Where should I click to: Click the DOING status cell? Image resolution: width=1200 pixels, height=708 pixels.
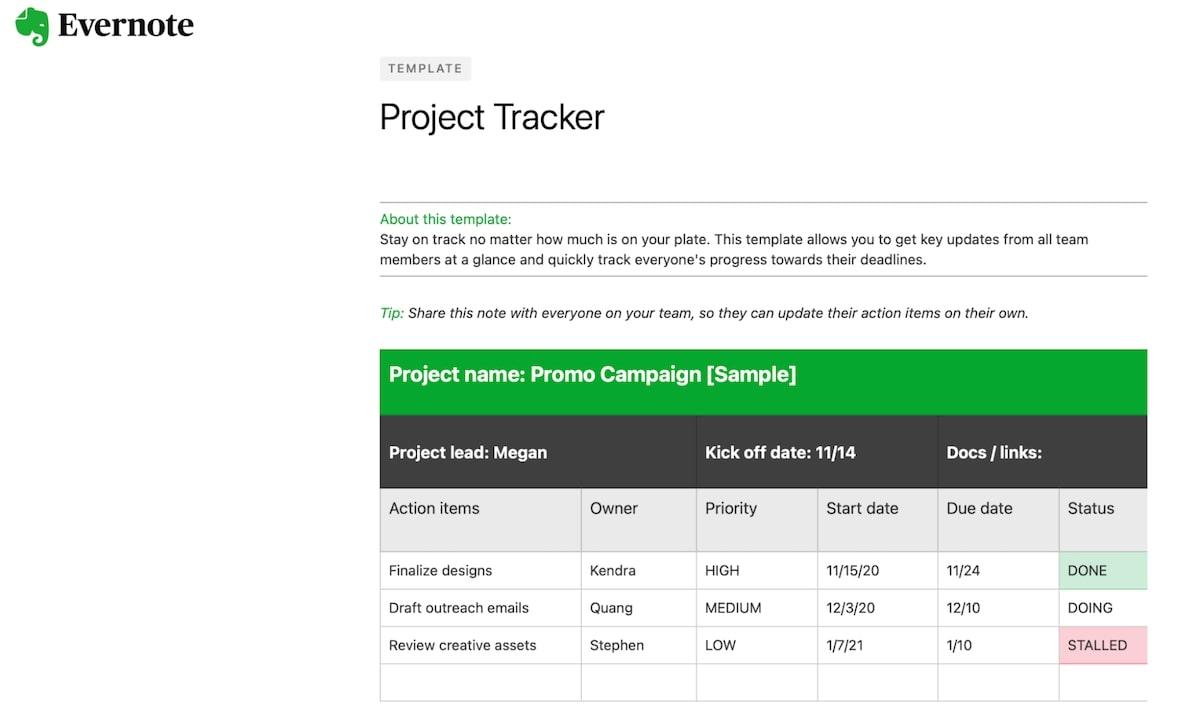point(1090,608)
